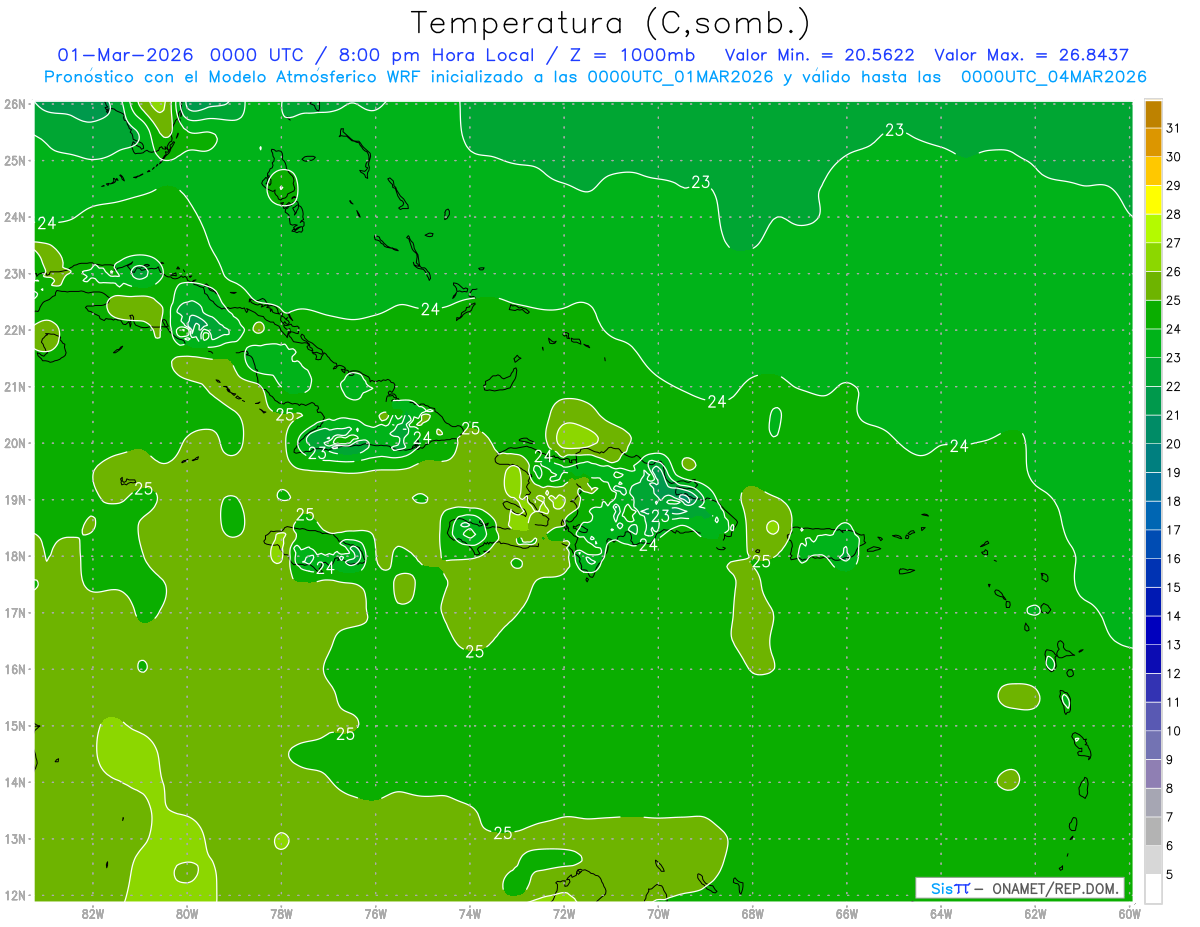Click the SisPI ONAMET/REP.DOM. logo label
Viewport: 1200px width, 927px height.
(x=1020, y=888)
